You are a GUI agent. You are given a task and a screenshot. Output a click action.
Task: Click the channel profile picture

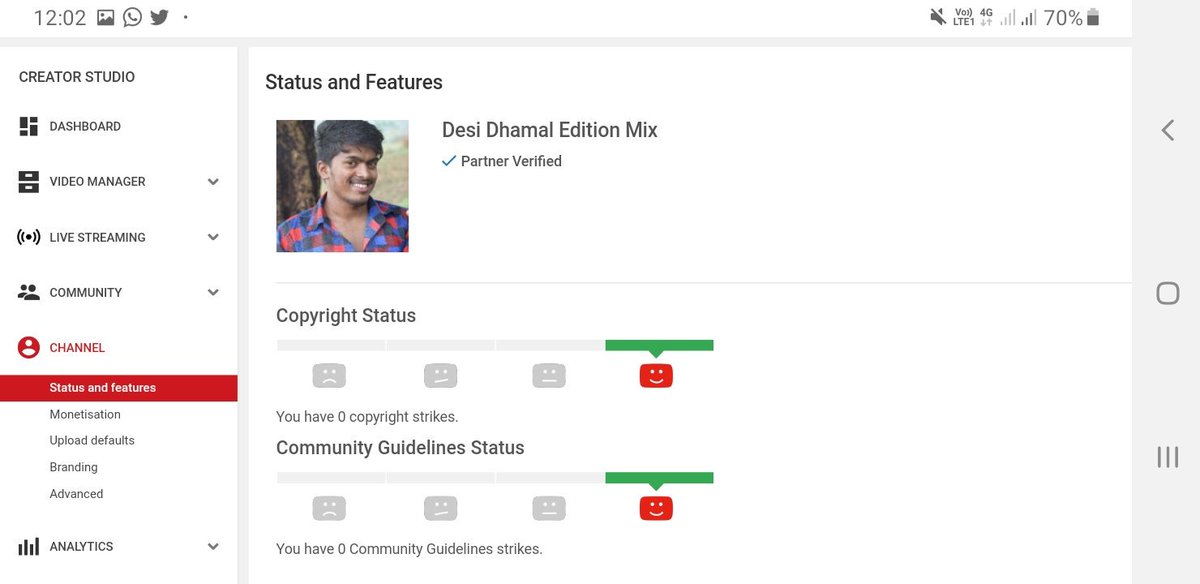[x=342, y=186]
